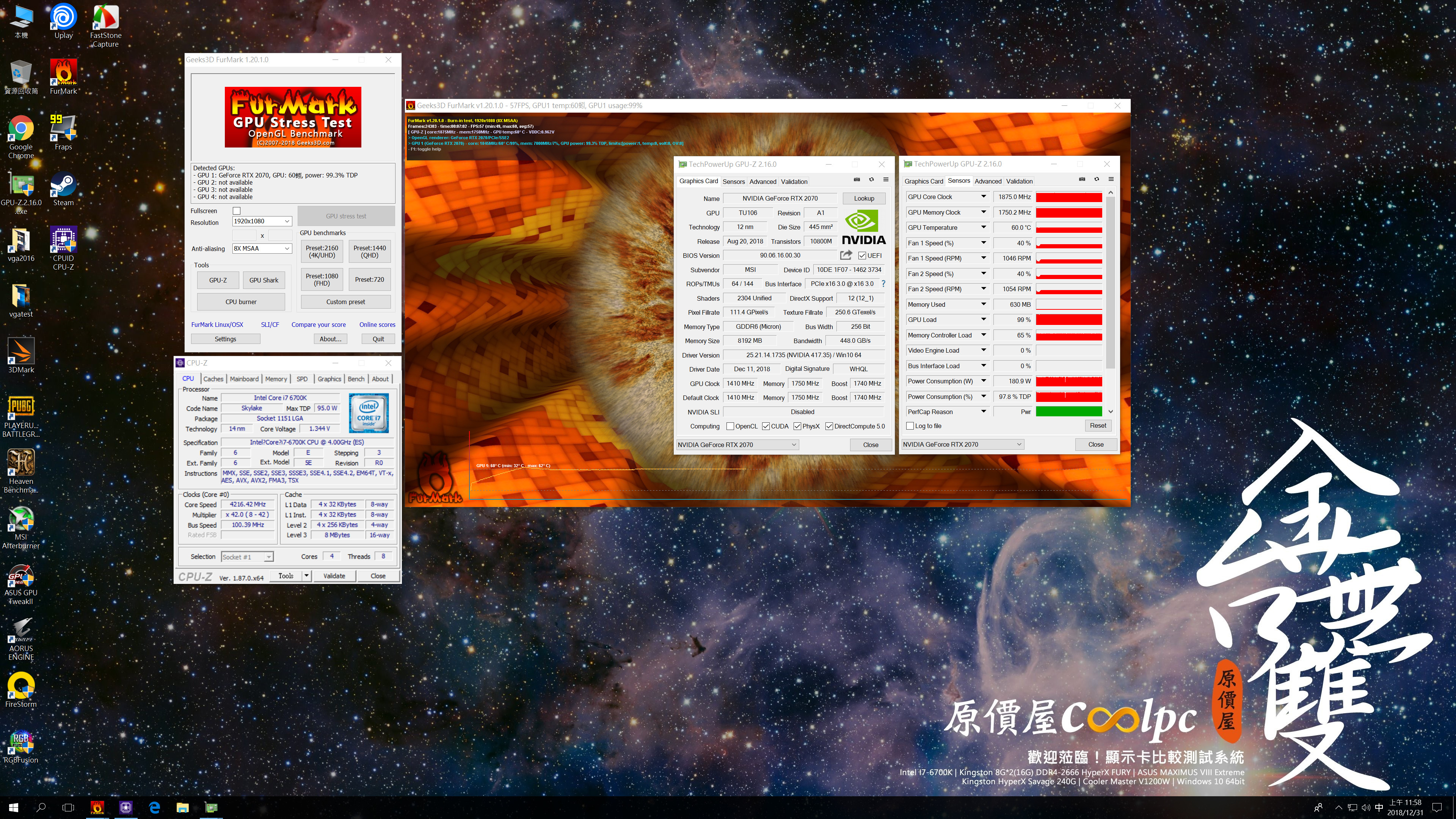
Task: Open Microsoft Edge from the taskbar
Action: point(154,807)
